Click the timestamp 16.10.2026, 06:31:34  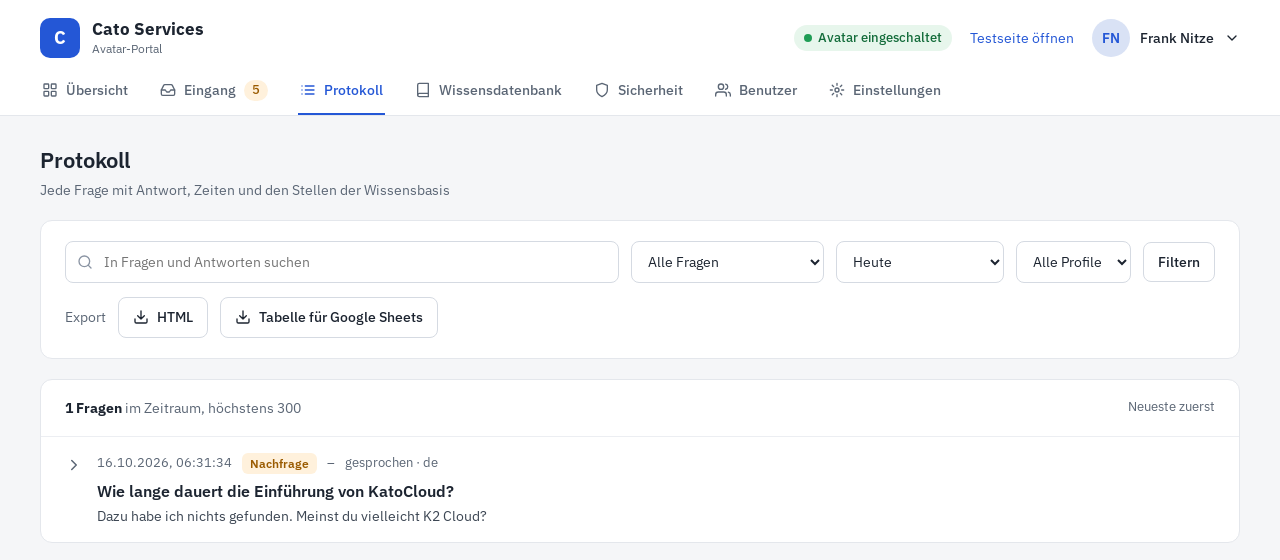164,463
